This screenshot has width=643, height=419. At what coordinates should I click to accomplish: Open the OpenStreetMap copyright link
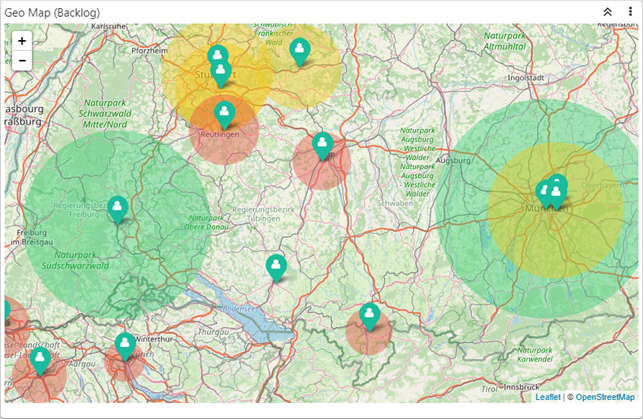(604, 397)
